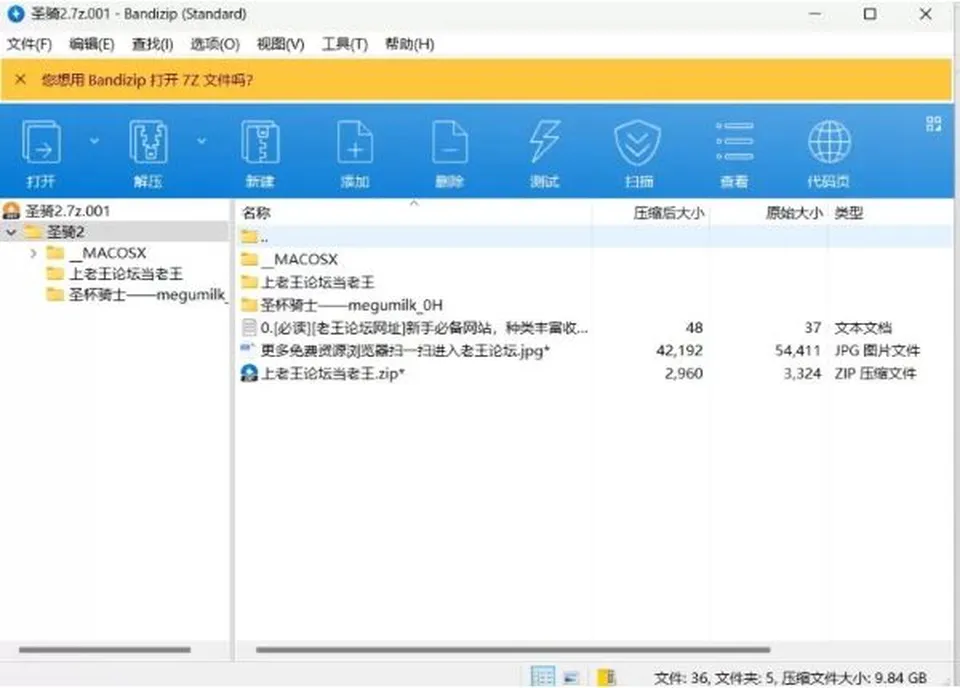Select _MACOSX folder in file list

click(x=299, y=260)
